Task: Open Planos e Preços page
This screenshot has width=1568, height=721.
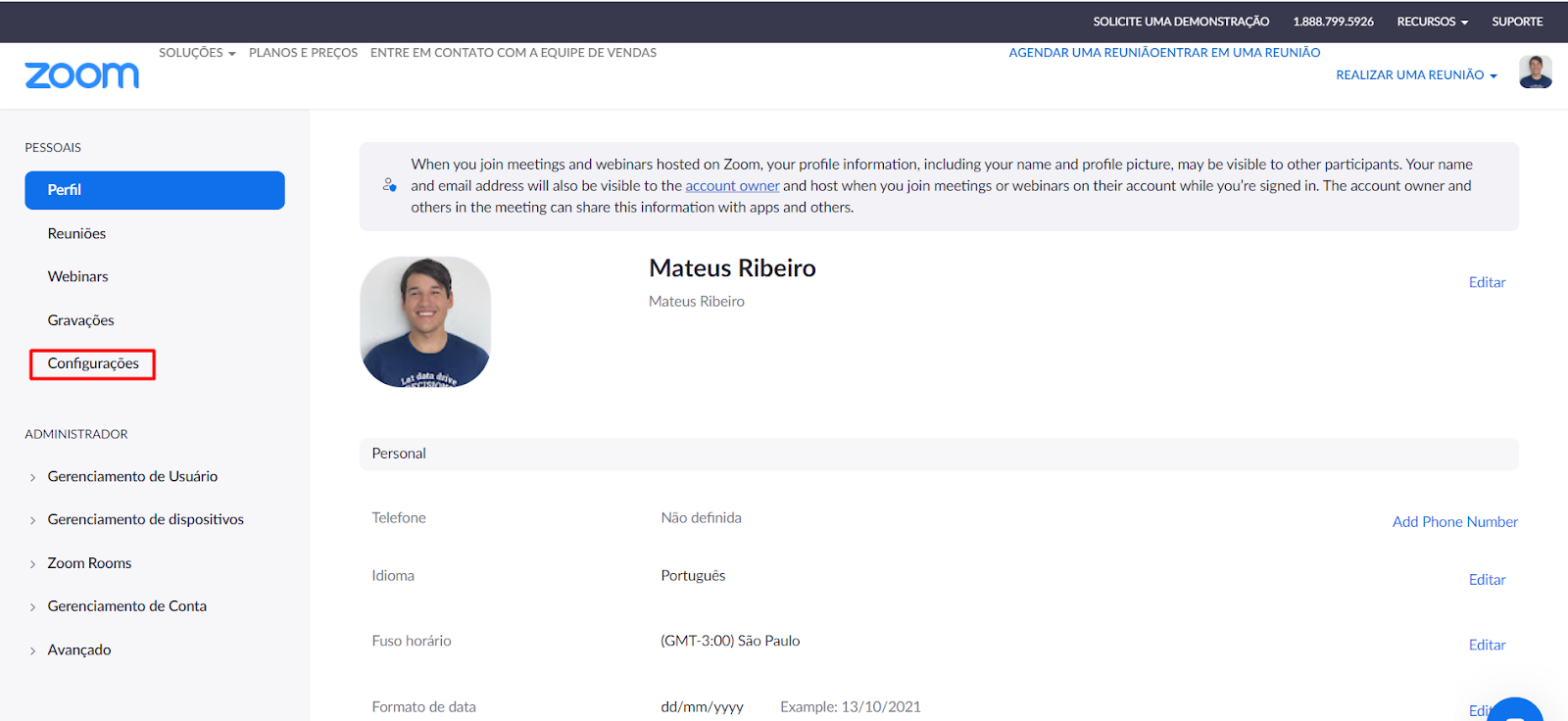Action: pos(303,53)
